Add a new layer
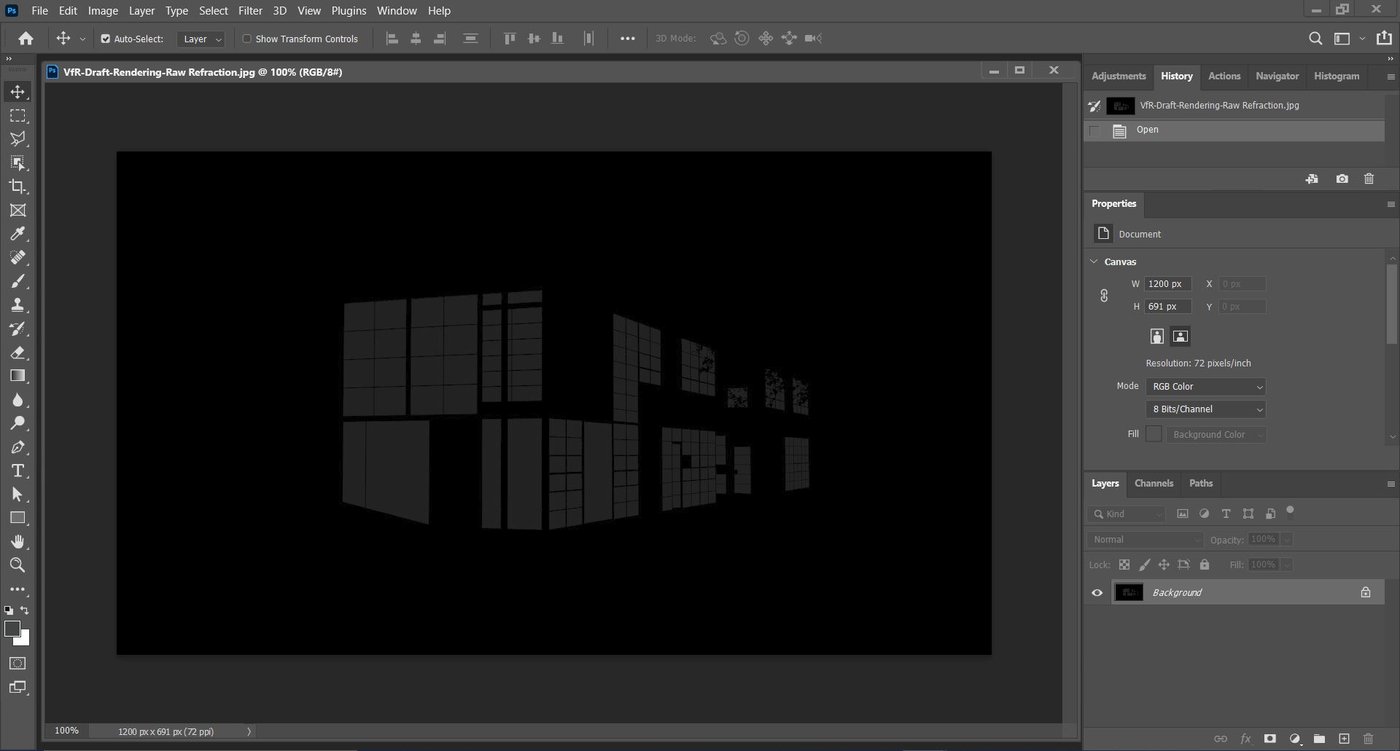The image size is (1400, 751). 1342,739
